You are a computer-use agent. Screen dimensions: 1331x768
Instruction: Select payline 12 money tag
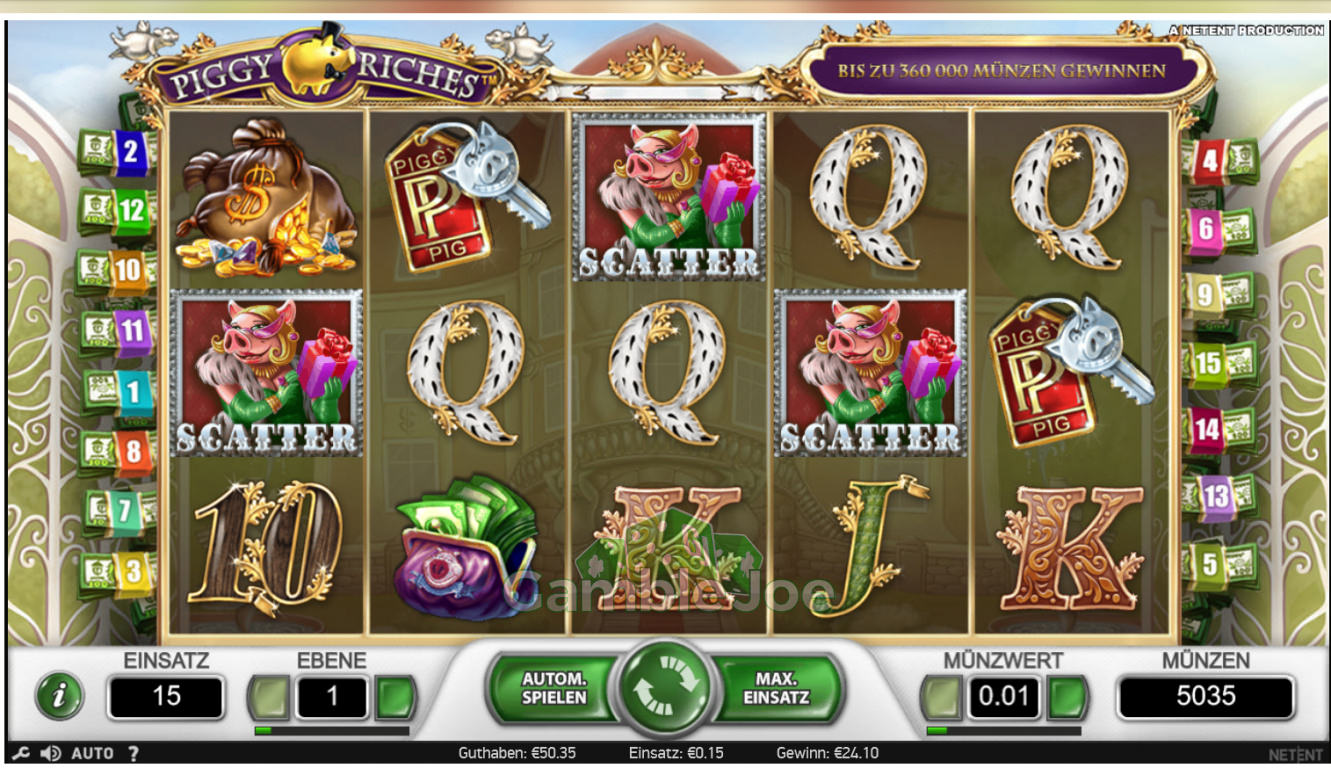click(x=118, y=211)
